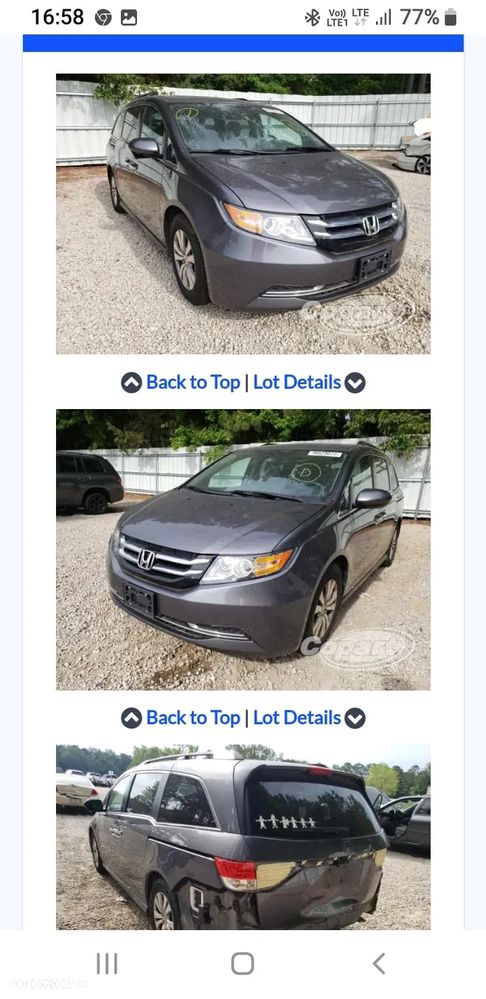486x999 pixels.
Task: Tap the blue header bar
Action: tap(243, 43)
